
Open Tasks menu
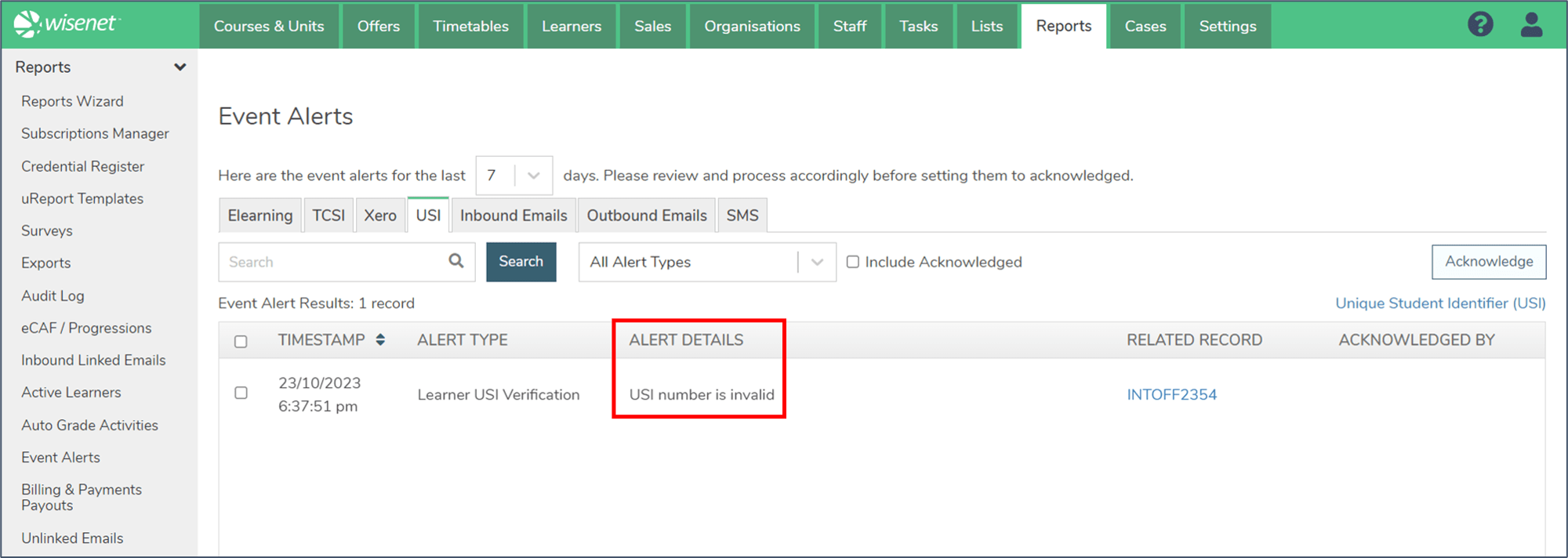(x=919, y=26)
